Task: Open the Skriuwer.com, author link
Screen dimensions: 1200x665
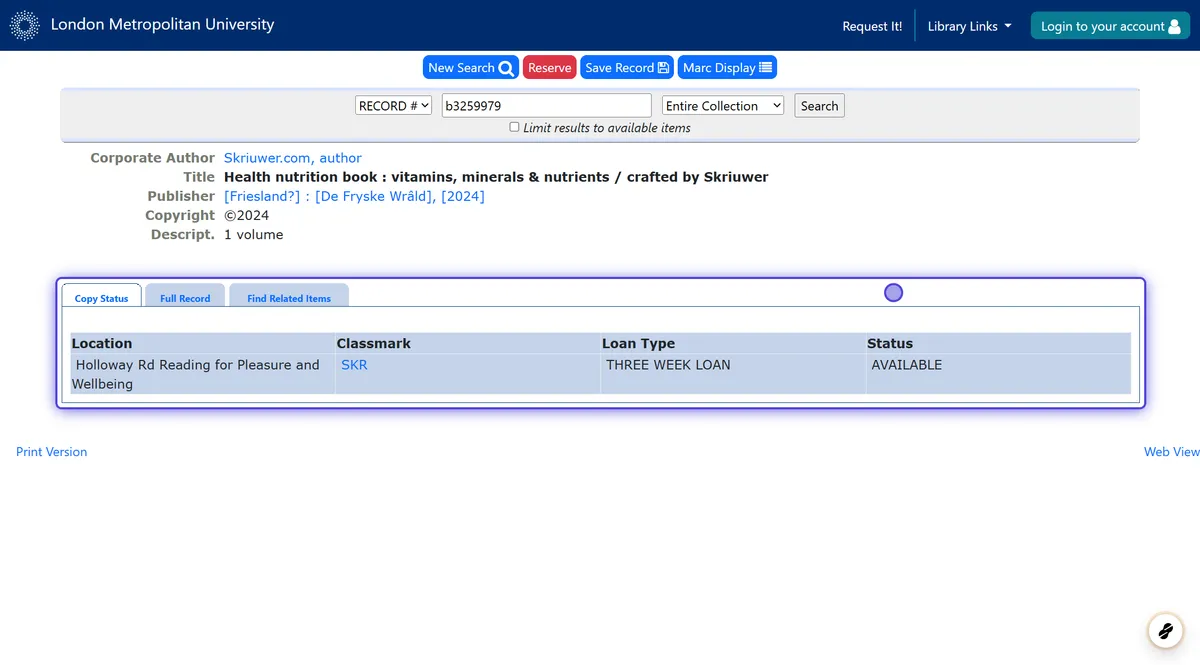Action: [x=293, y=158]
